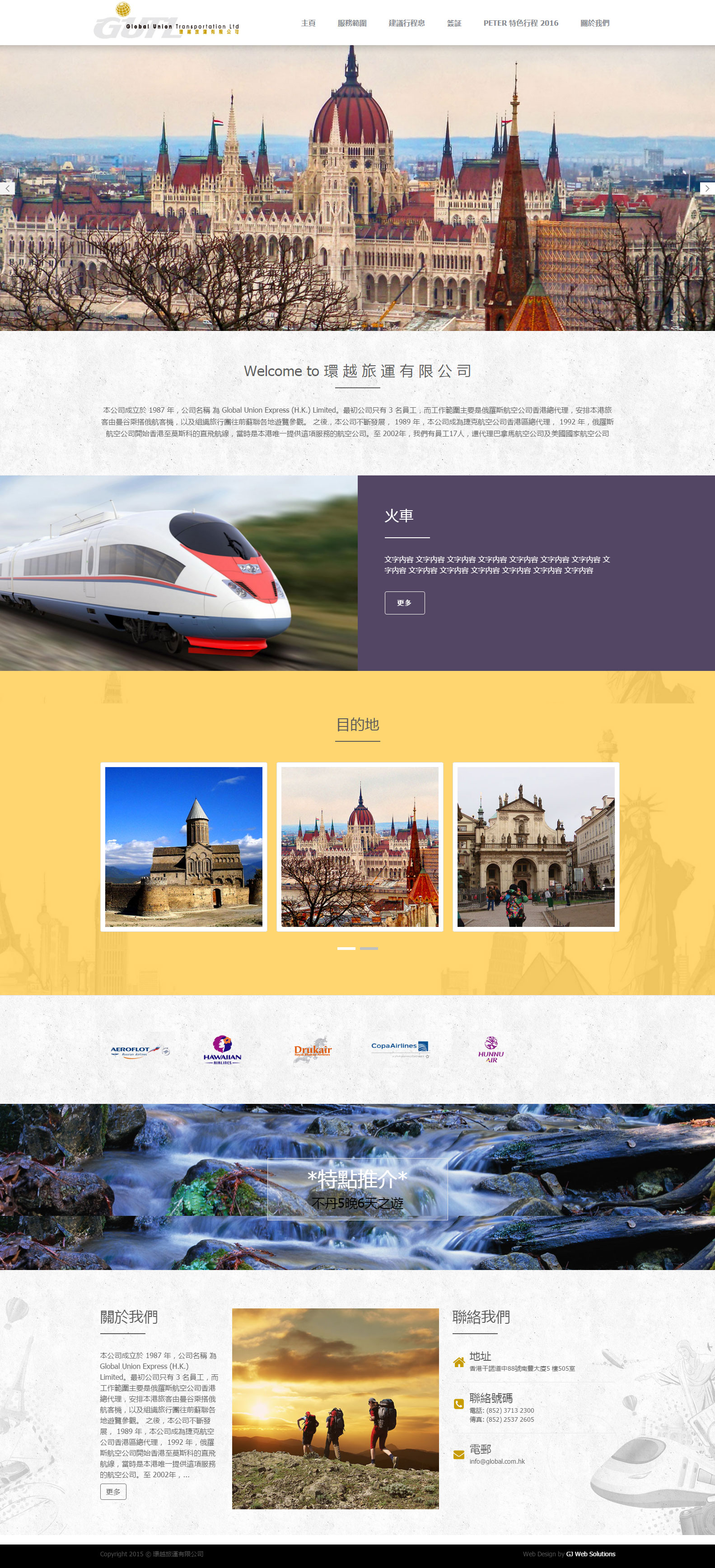The image size is (715, 1568).
Task: Click the orange envelope email icon
Action: [x=458, y=1455]
